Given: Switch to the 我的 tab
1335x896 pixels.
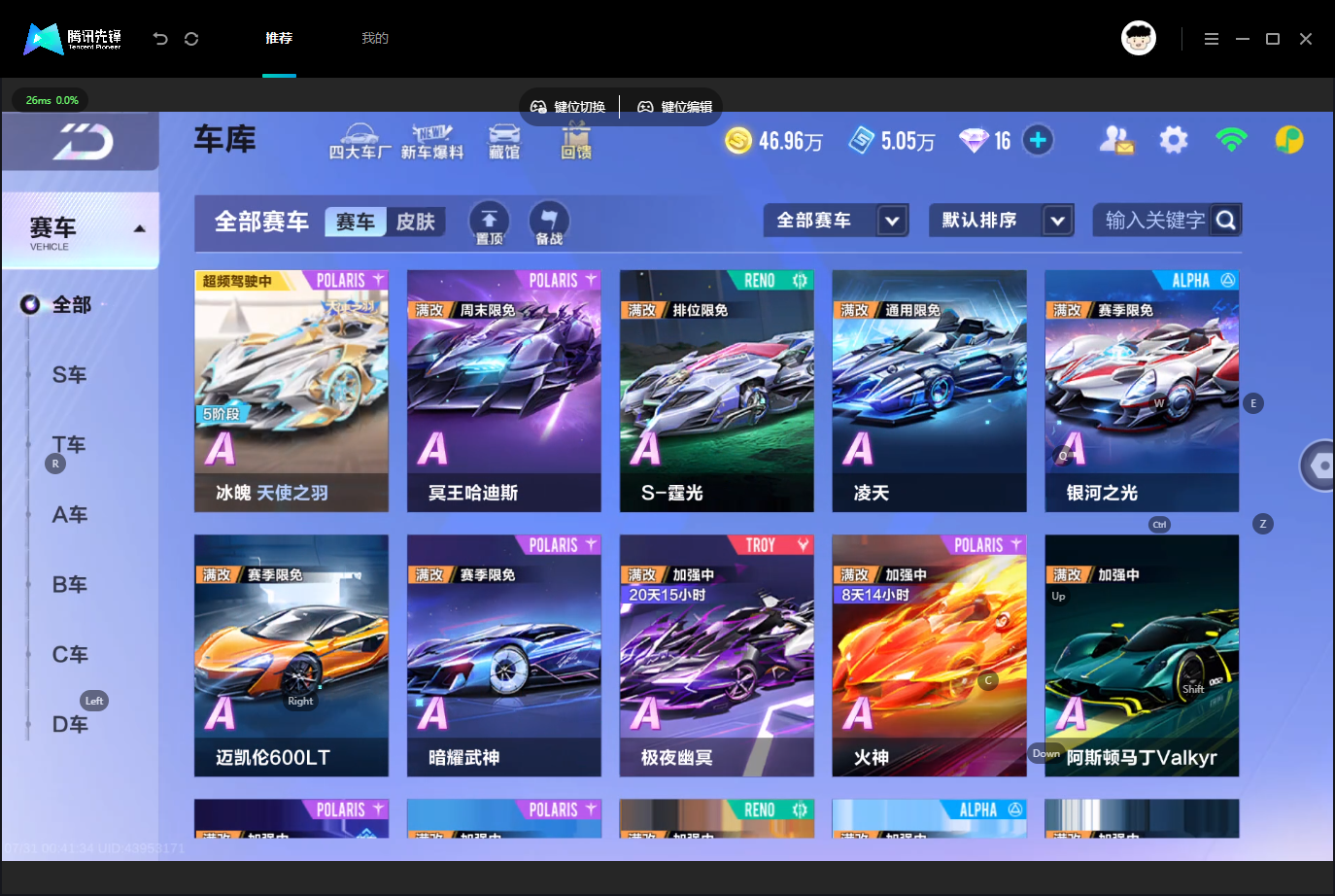Looking at the screenshot, I should point(375,39).
